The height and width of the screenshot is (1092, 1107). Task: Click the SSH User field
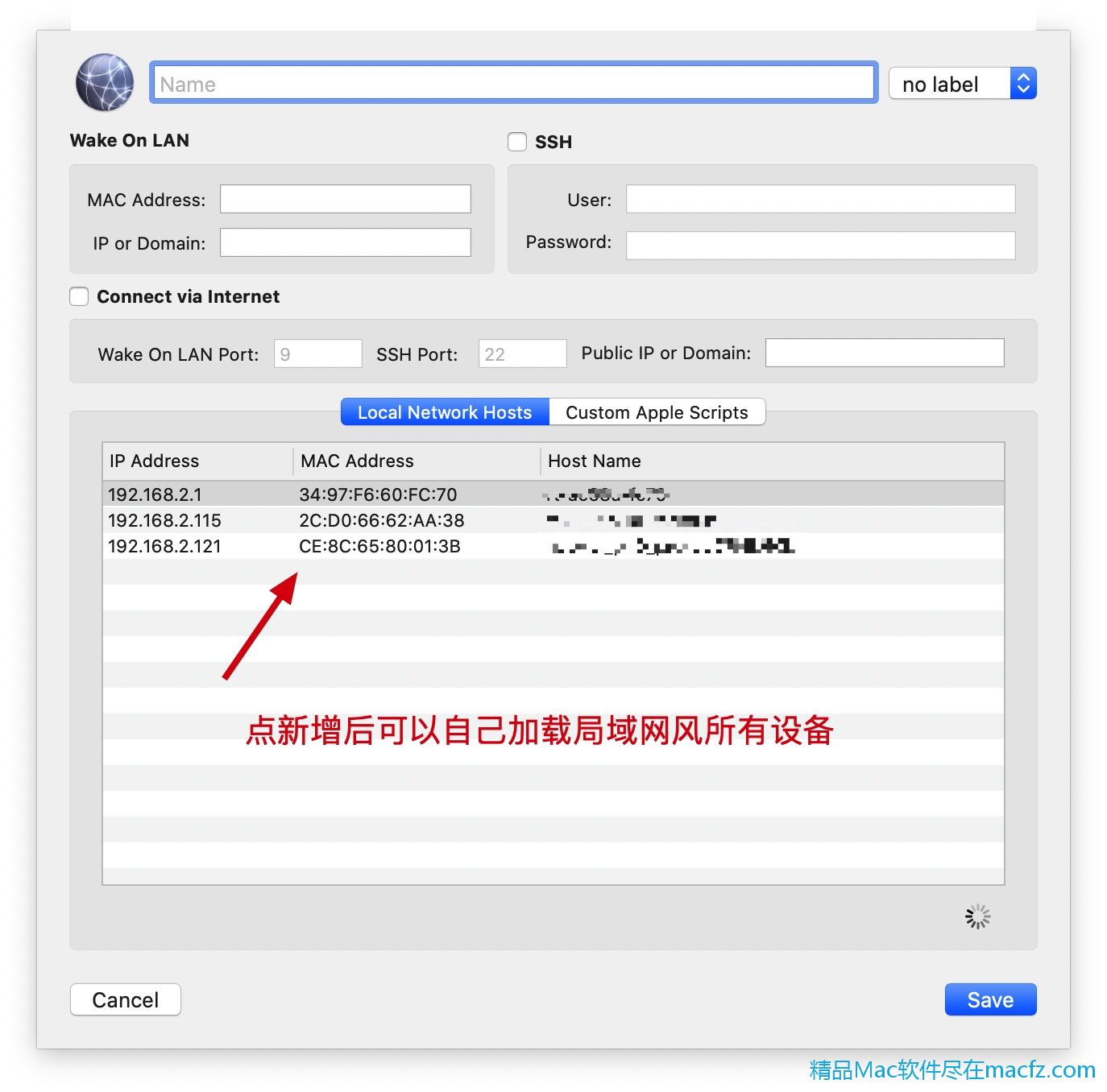820,199
